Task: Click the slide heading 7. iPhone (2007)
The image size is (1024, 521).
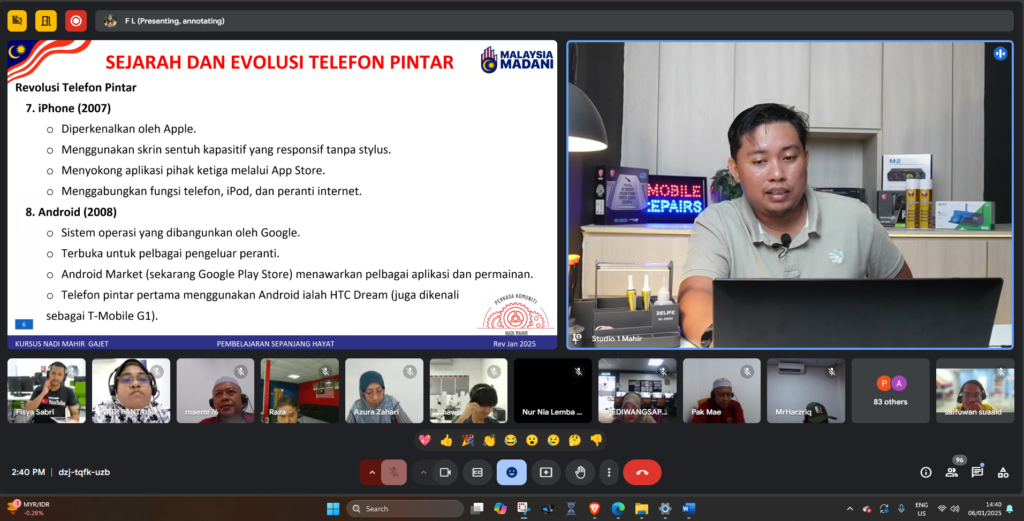Action: (68, 108)
